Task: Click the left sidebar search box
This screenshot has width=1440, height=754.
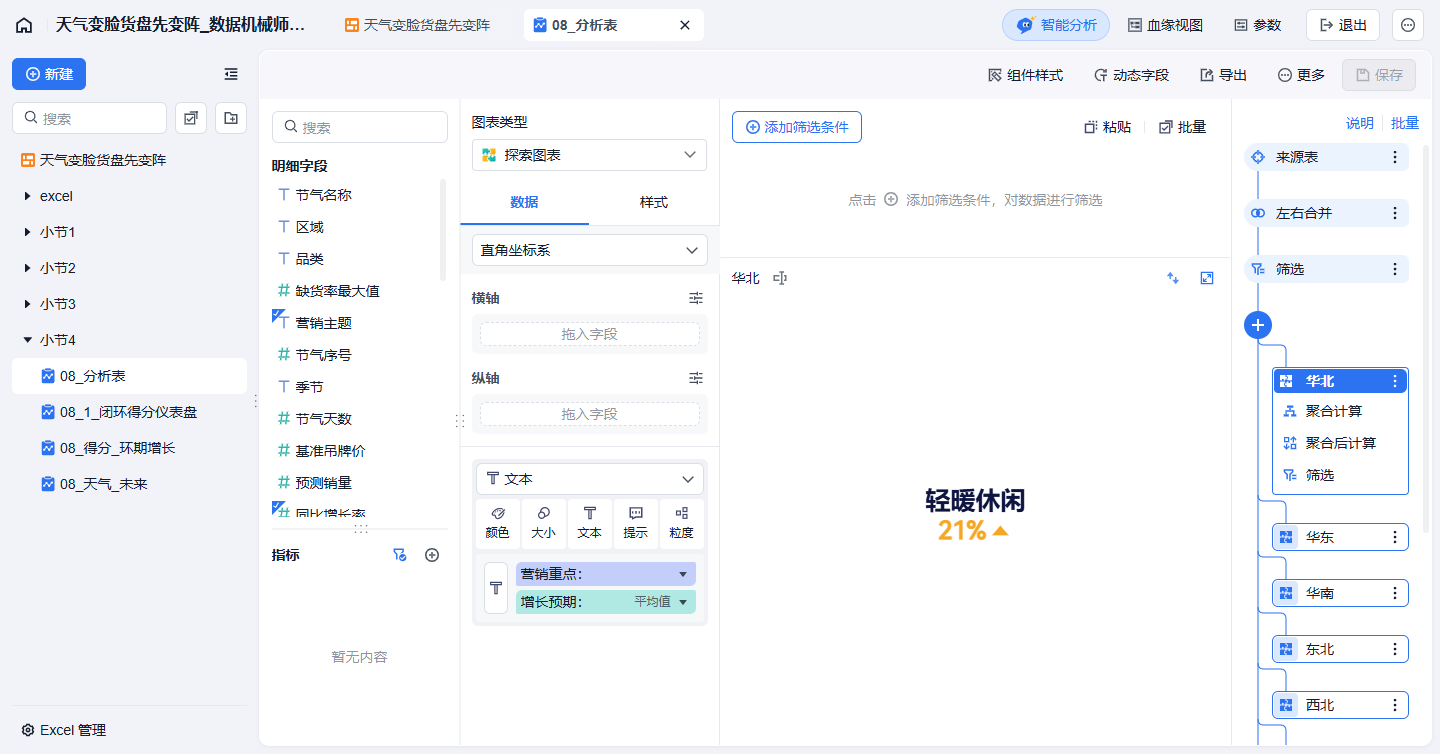Action: (89, 118)
